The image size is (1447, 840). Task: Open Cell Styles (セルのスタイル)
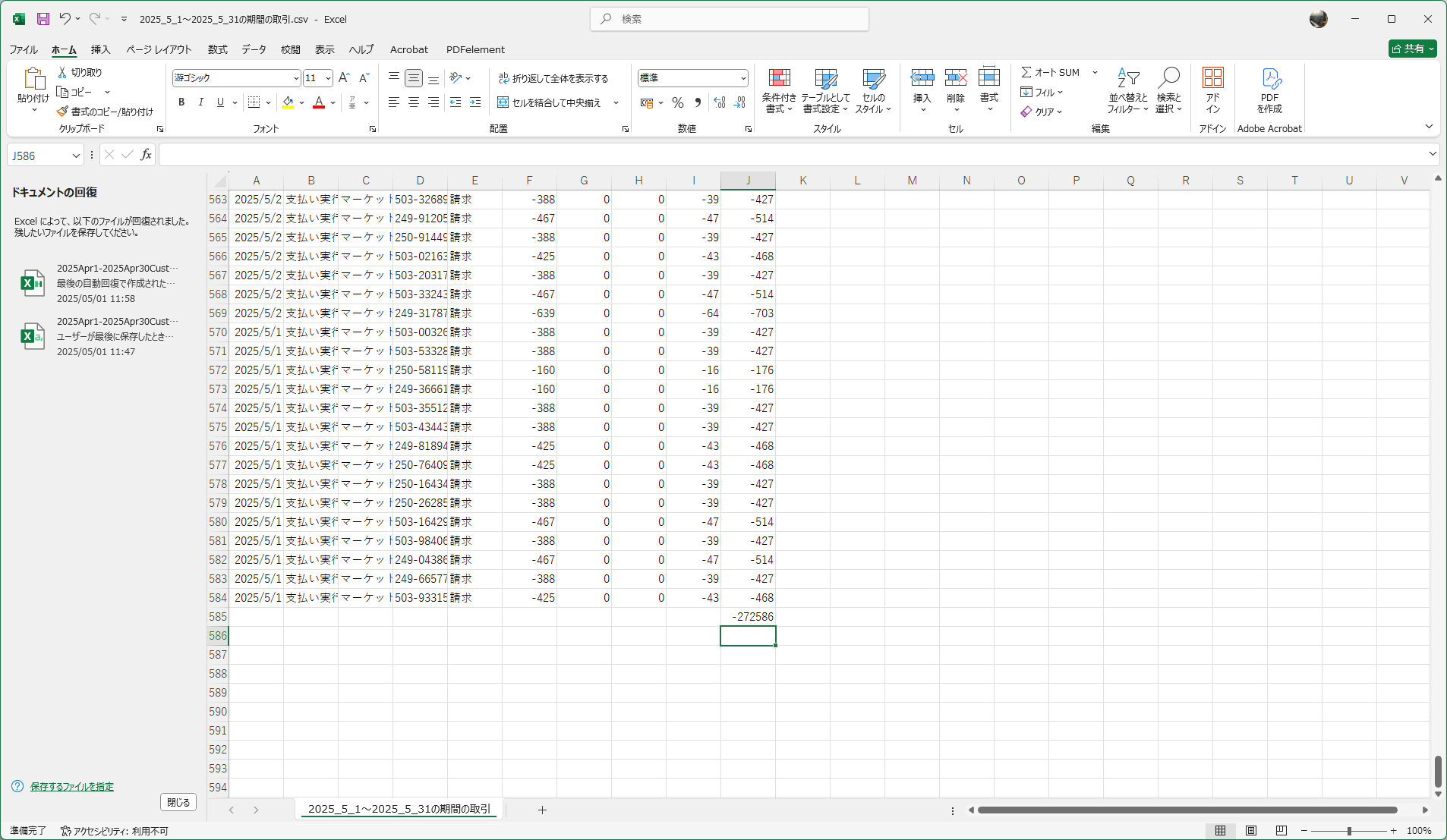pos(873,91)
